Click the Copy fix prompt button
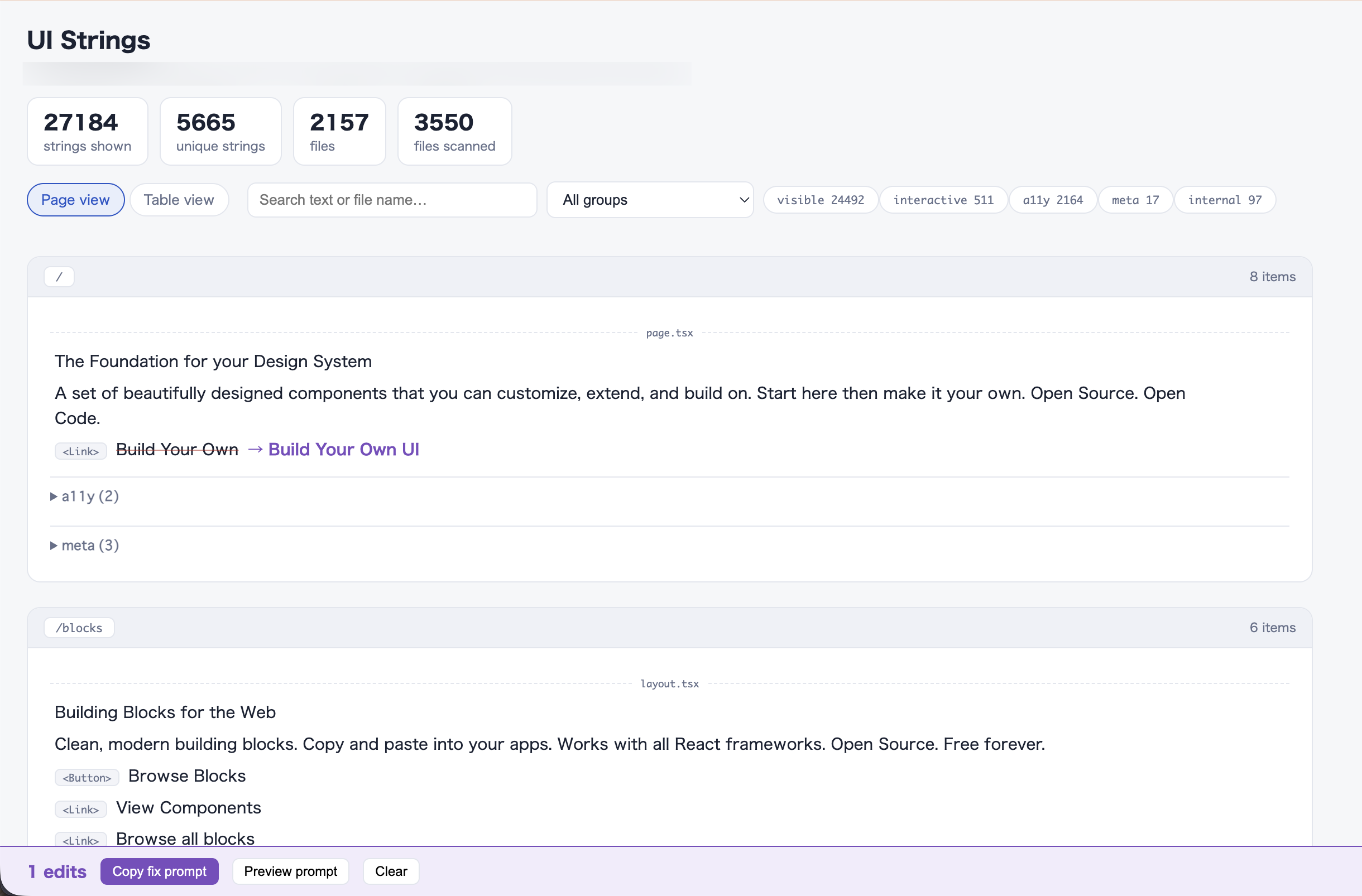 click(x=160, y=871)
